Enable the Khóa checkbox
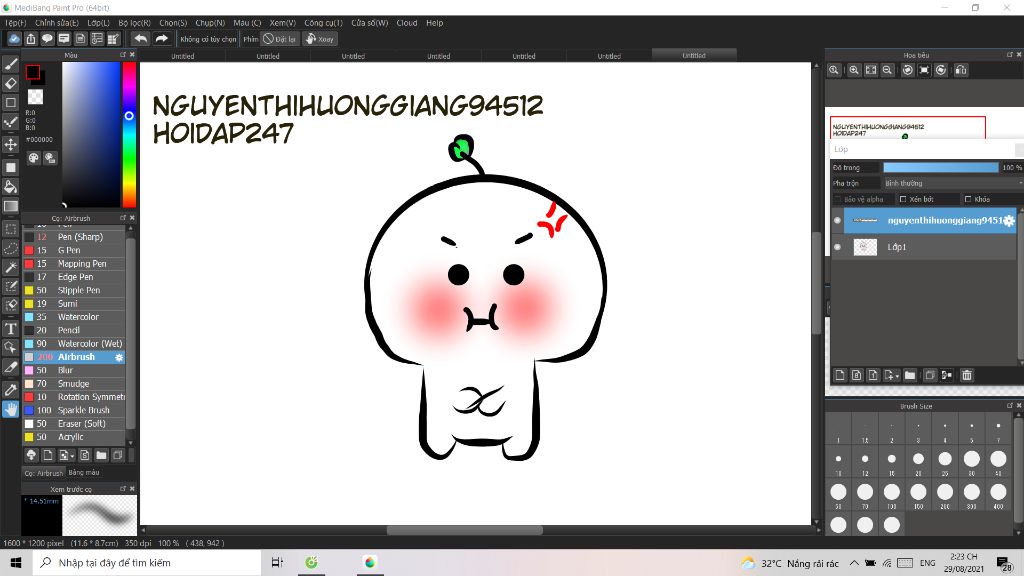 [x=968, y=199]
